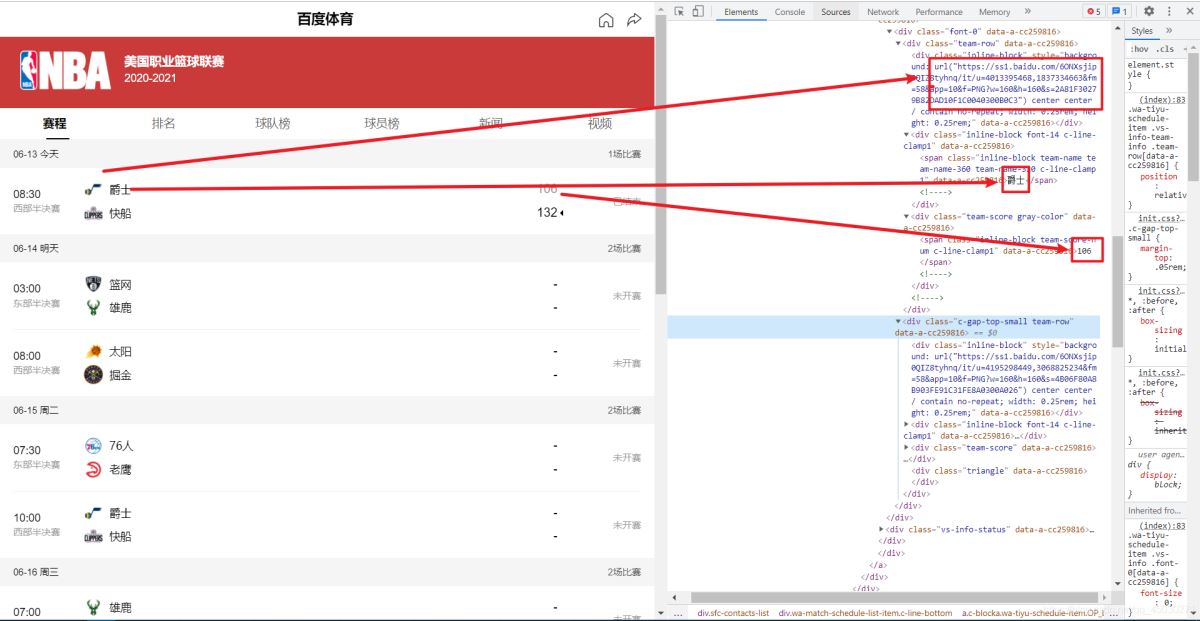Click the Elements panel vertical scrollbar
1200x621 pixels.
tap(1116, 300)
